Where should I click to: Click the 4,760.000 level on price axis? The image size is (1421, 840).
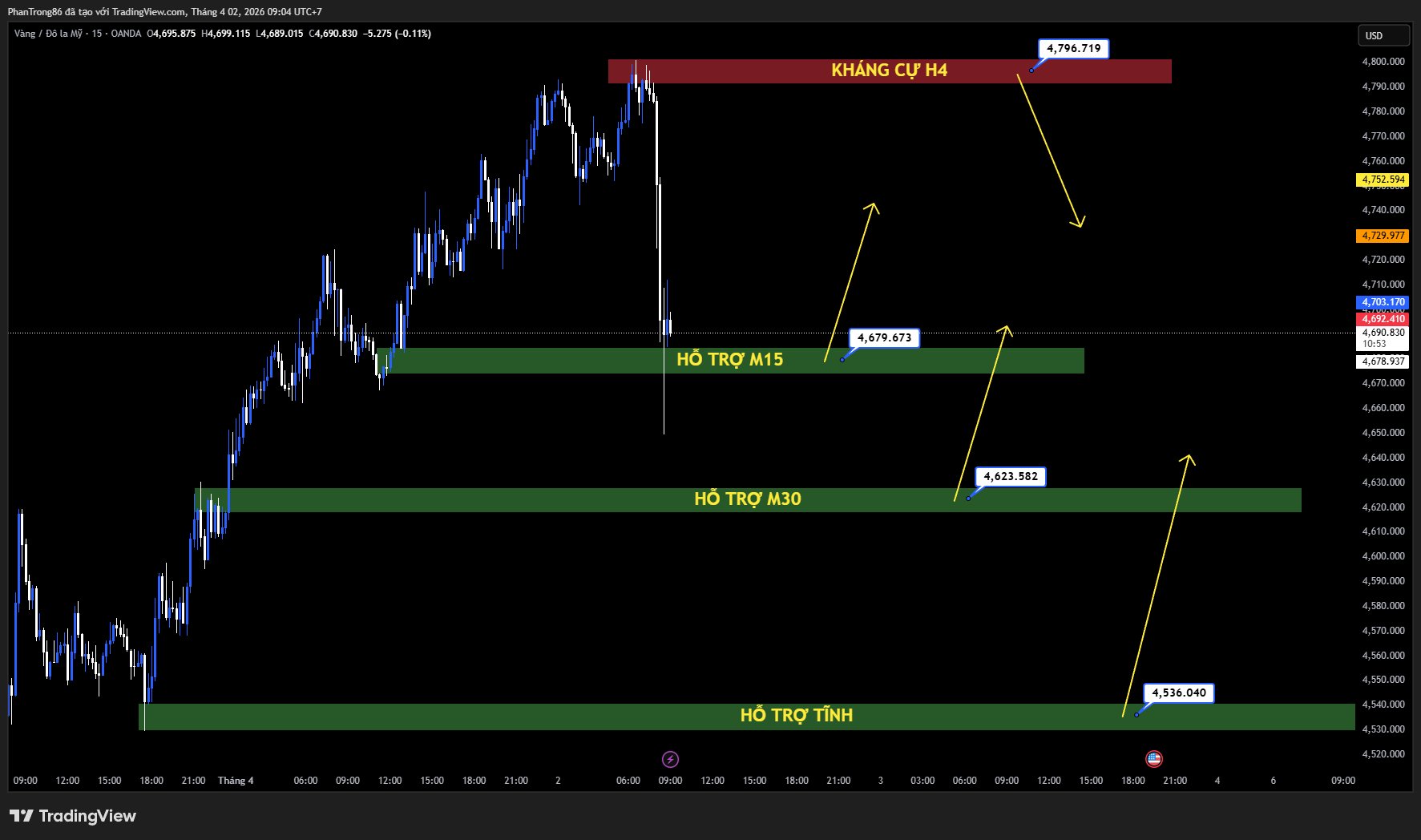pyautogui.click(x=1383, y=161)
